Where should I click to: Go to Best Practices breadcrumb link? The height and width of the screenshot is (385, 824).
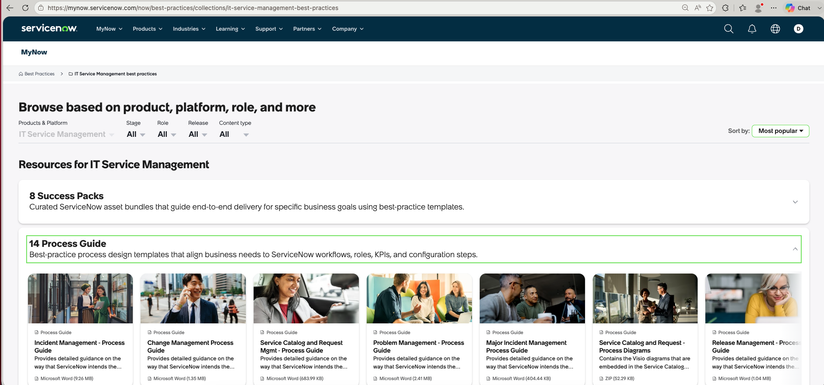39,74
